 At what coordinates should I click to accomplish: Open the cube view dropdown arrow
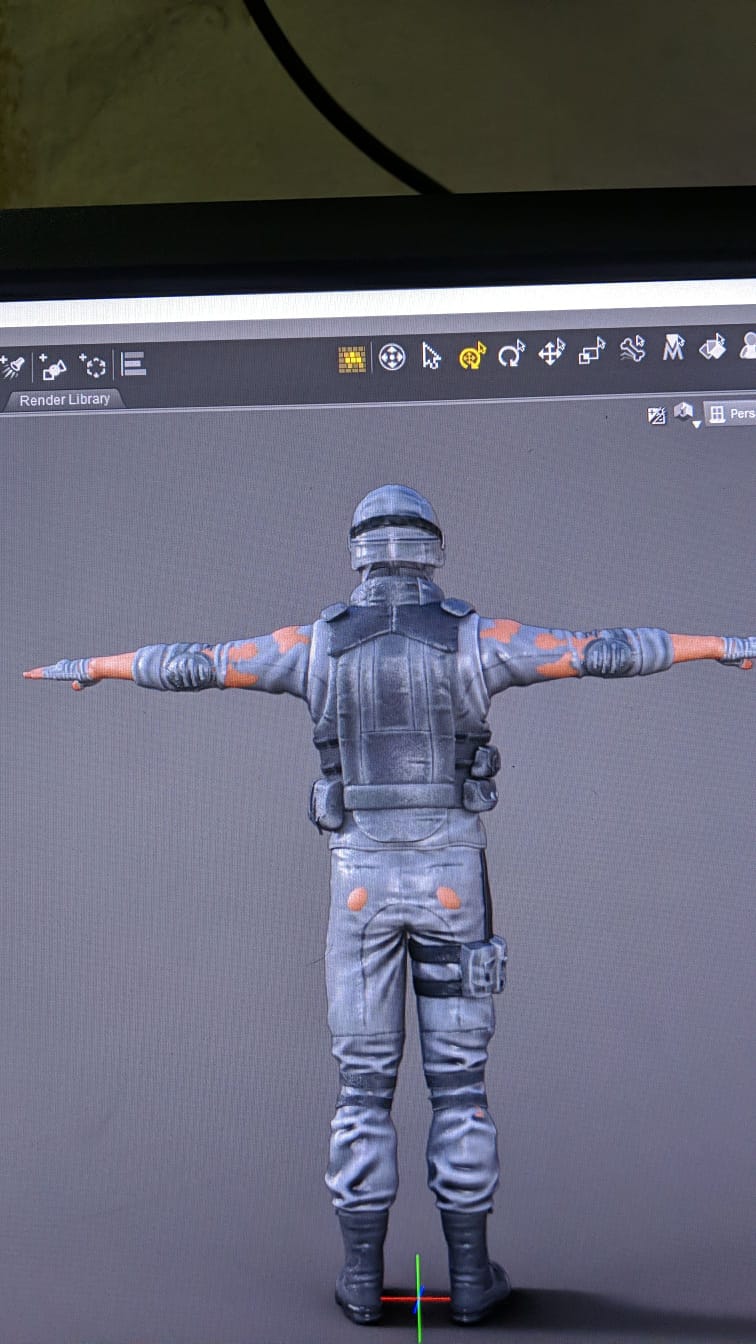coord(697,424)
